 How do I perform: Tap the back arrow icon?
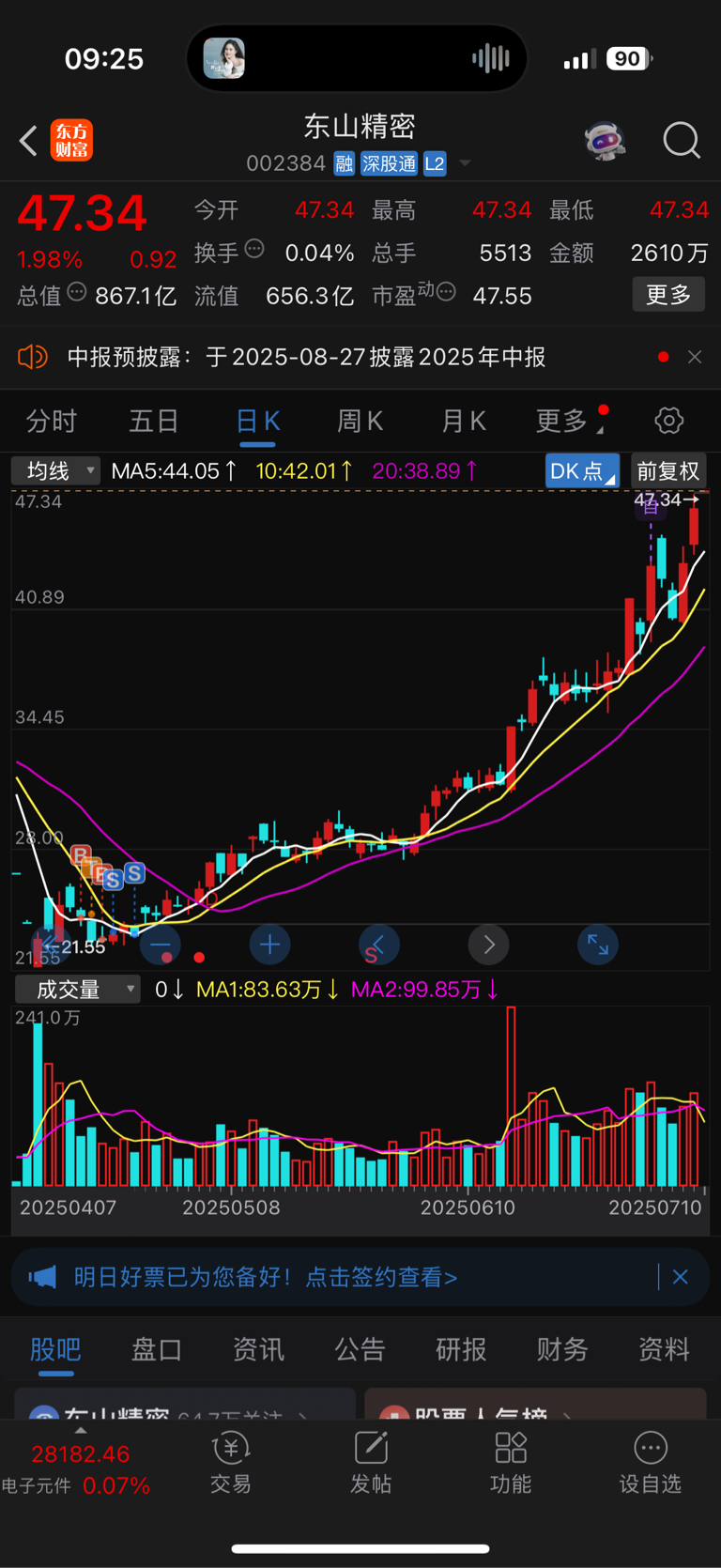point(28,141)
